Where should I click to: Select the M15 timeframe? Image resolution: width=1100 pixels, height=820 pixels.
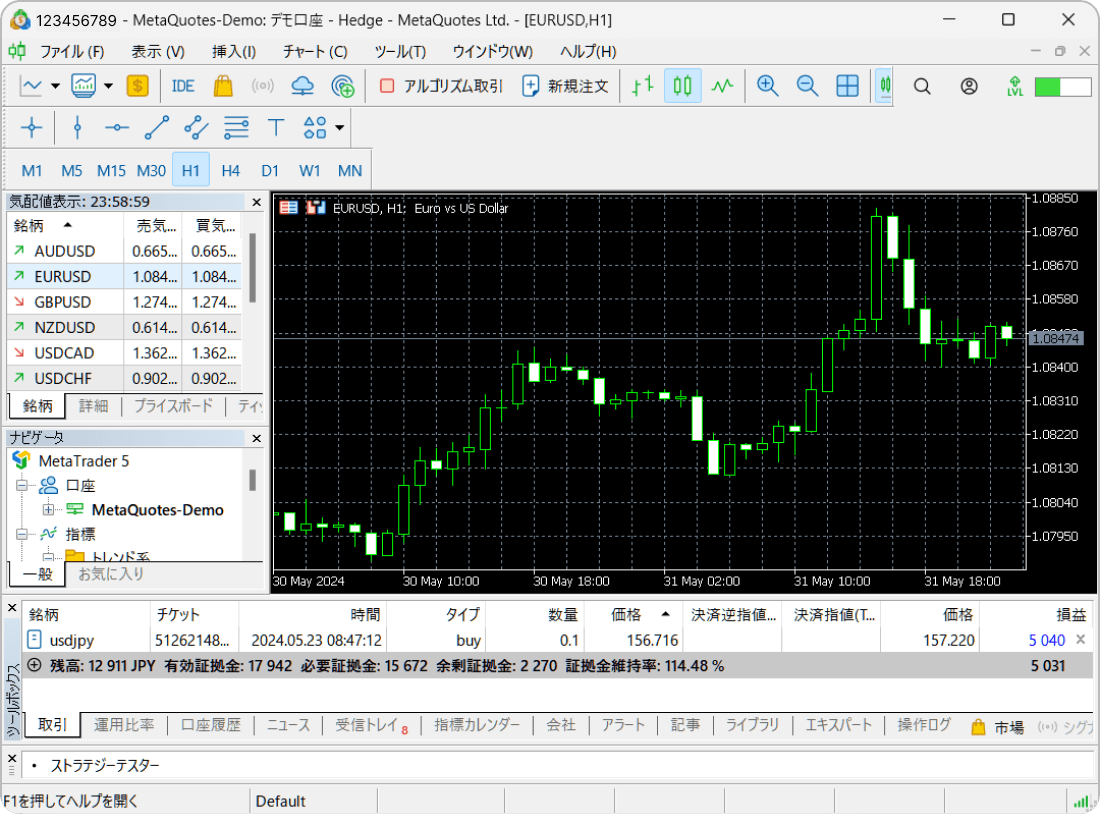point(111,170)
